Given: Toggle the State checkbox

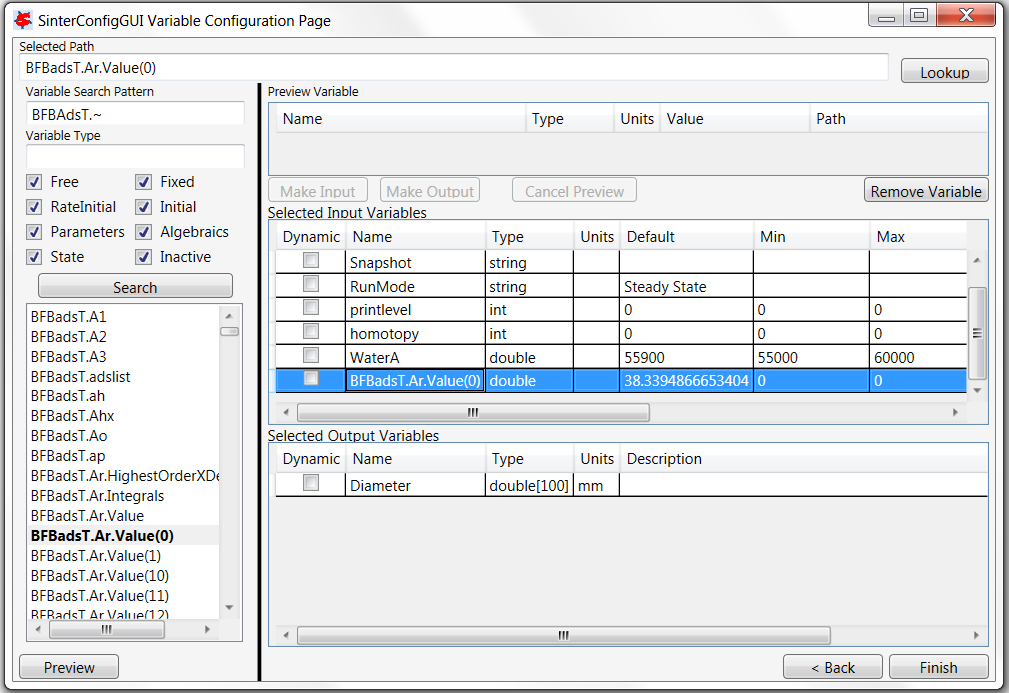Looking at the screenshot, I should pos(33,256).
